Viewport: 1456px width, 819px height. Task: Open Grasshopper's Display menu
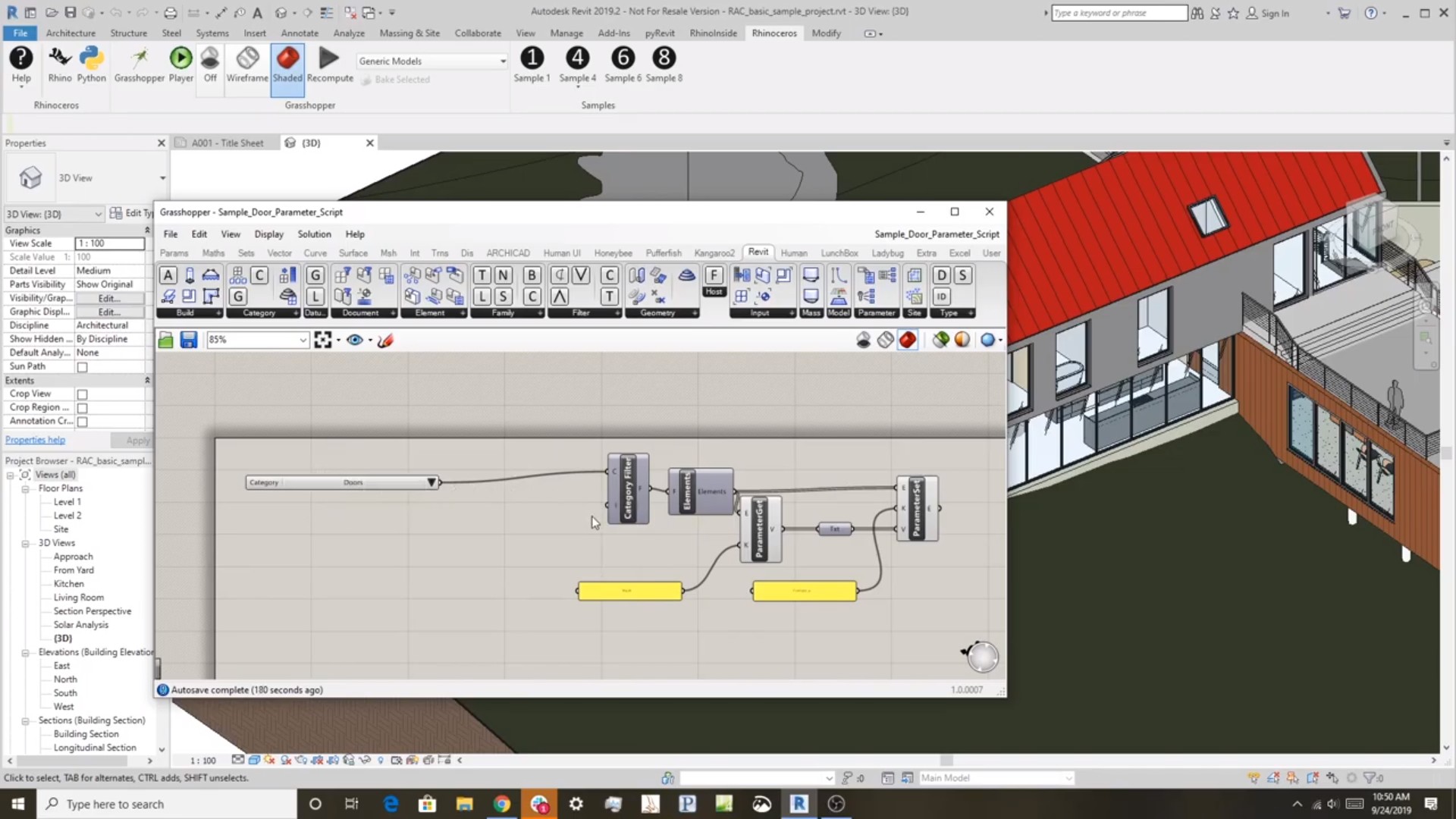268,234
